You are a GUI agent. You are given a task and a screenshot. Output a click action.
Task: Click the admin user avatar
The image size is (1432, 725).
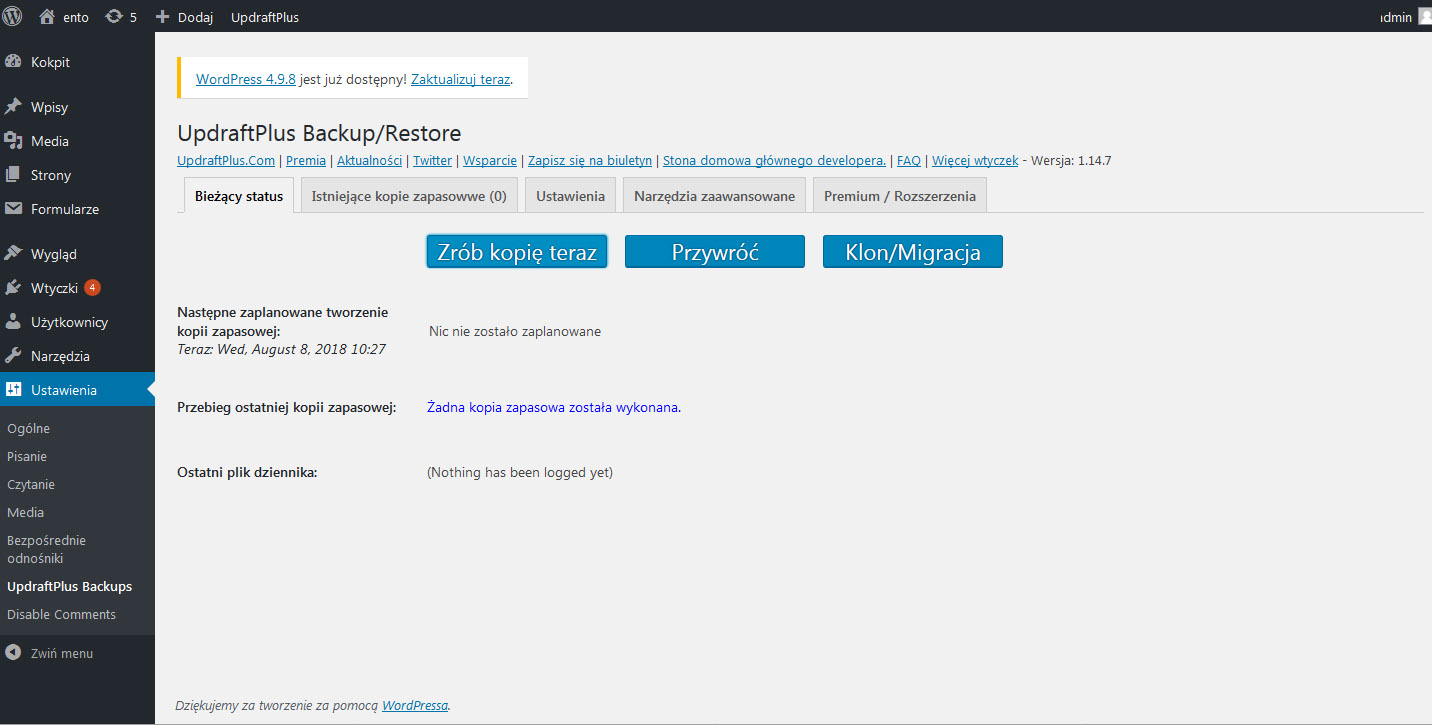1425,16
